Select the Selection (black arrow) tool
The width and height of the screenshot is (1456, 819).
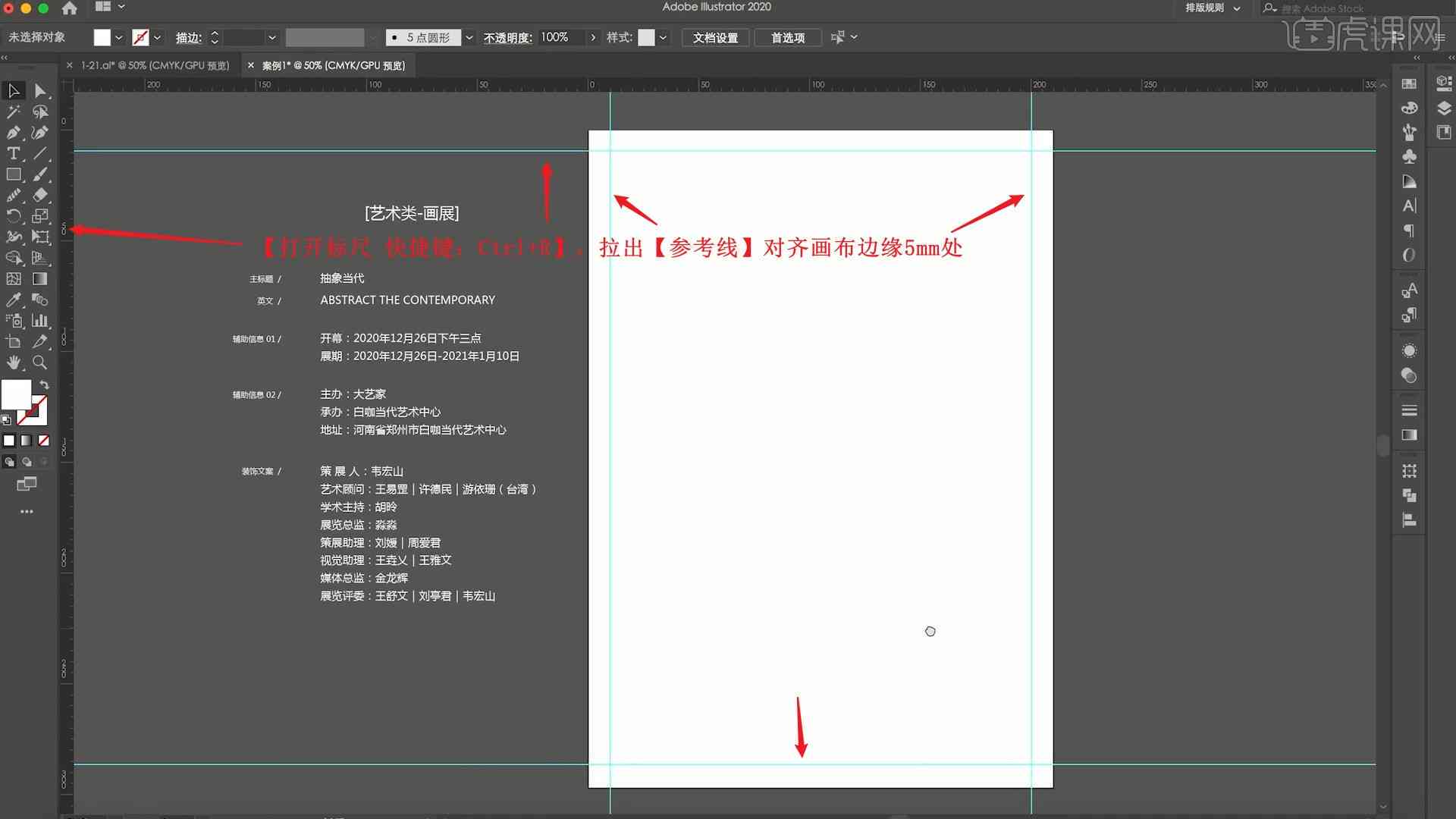coord(14,90)
